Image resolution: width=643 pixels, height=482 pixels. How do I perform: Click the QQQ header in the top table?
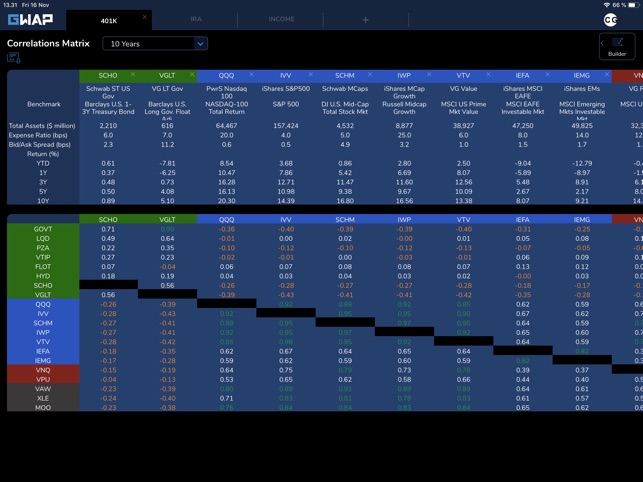point(226,75)
